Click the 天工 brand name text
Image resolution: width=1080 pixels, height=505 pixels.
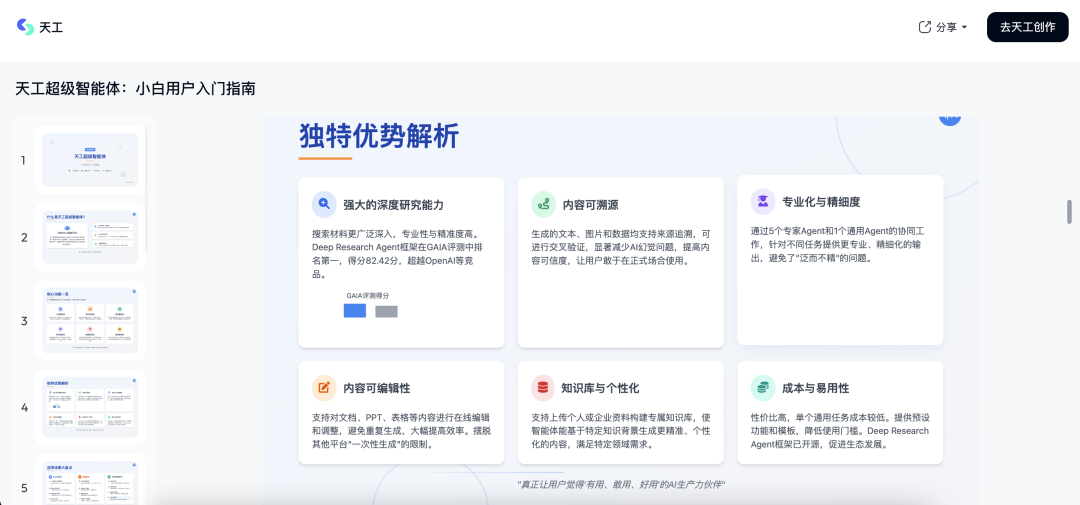(51, 28)
